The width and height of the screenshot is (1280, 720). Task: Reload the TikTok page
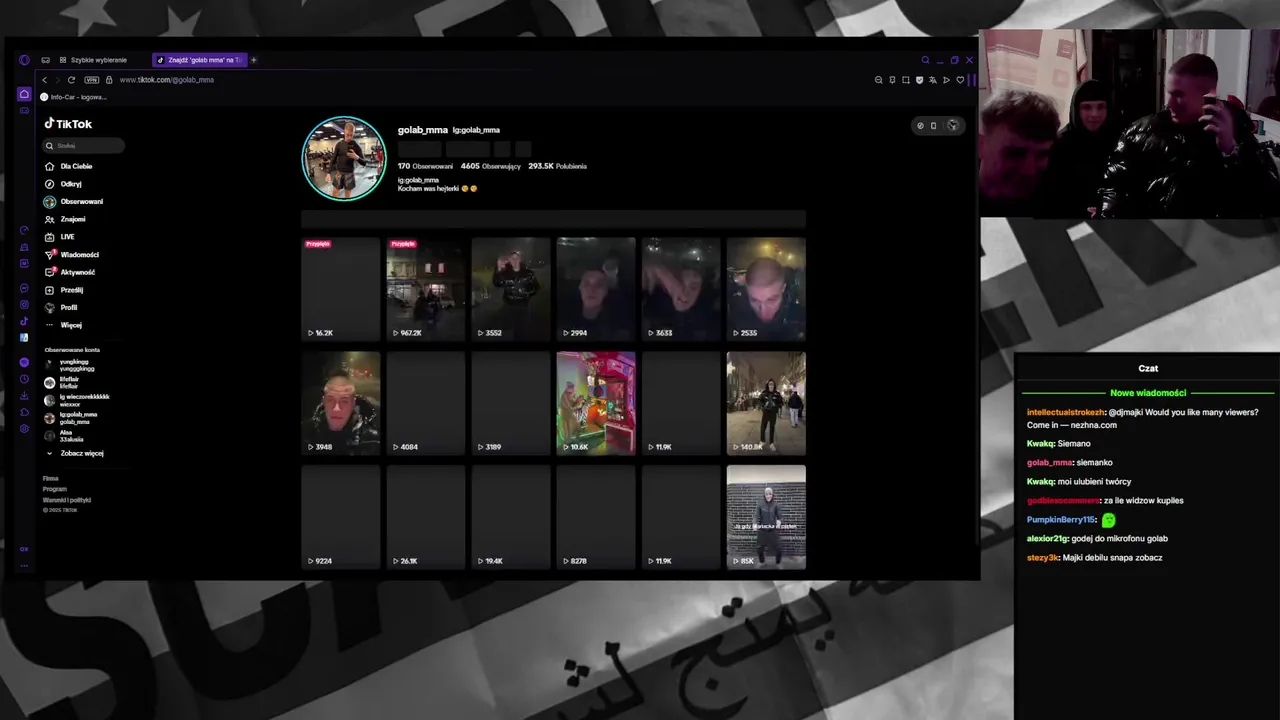point(71,80)
